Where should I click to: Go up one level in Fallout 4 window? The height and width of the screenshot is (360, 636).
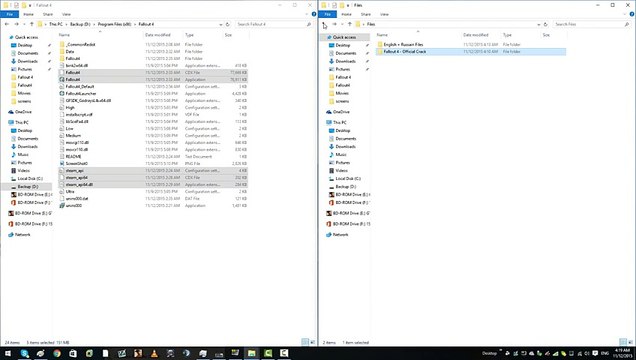(x=32, y=24)
